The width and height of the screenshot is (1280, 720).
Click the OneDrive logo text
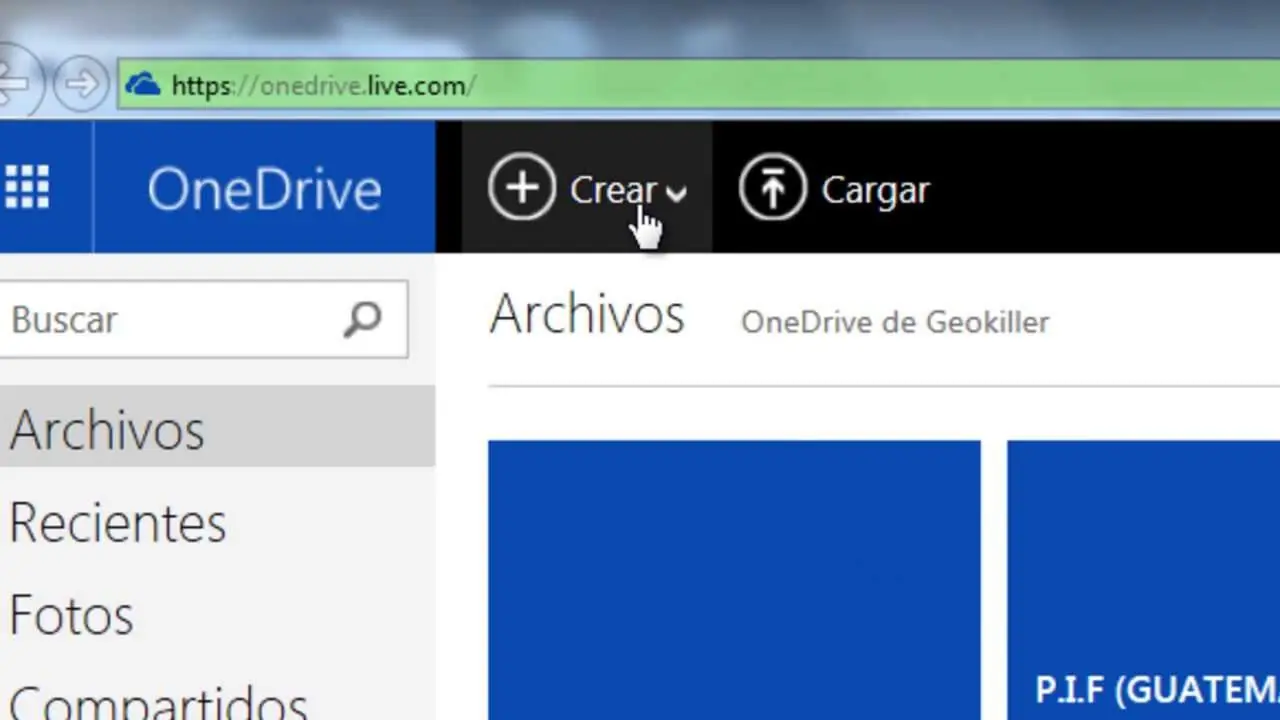pos(264,189)
